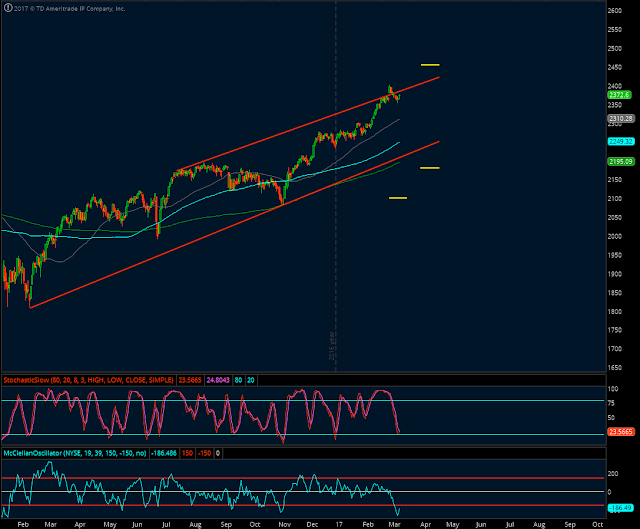Viewport: 640px width, 529px height.
Task: Click the 0 value box in the McClellan header
Action: (x=218, y=453)
